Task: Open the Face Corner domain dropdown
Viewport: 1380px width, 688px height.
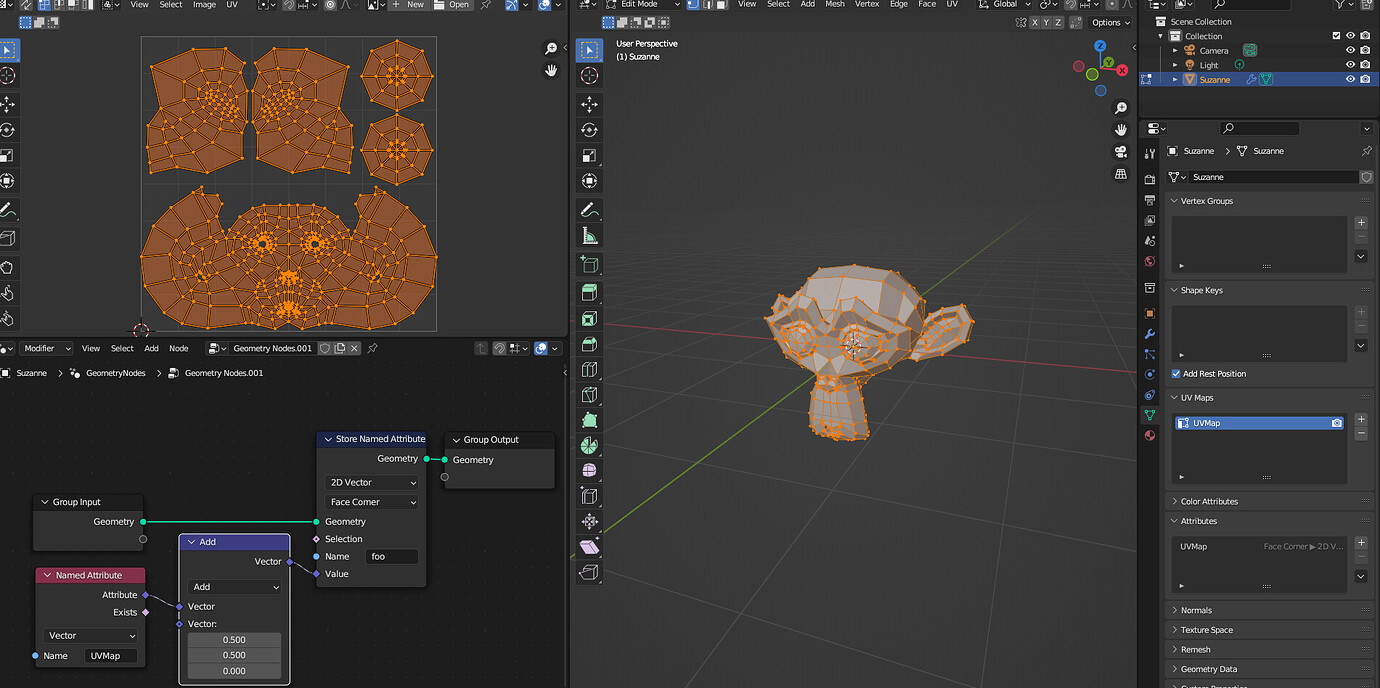Action: pyautogui.click(x=371, y=502)
